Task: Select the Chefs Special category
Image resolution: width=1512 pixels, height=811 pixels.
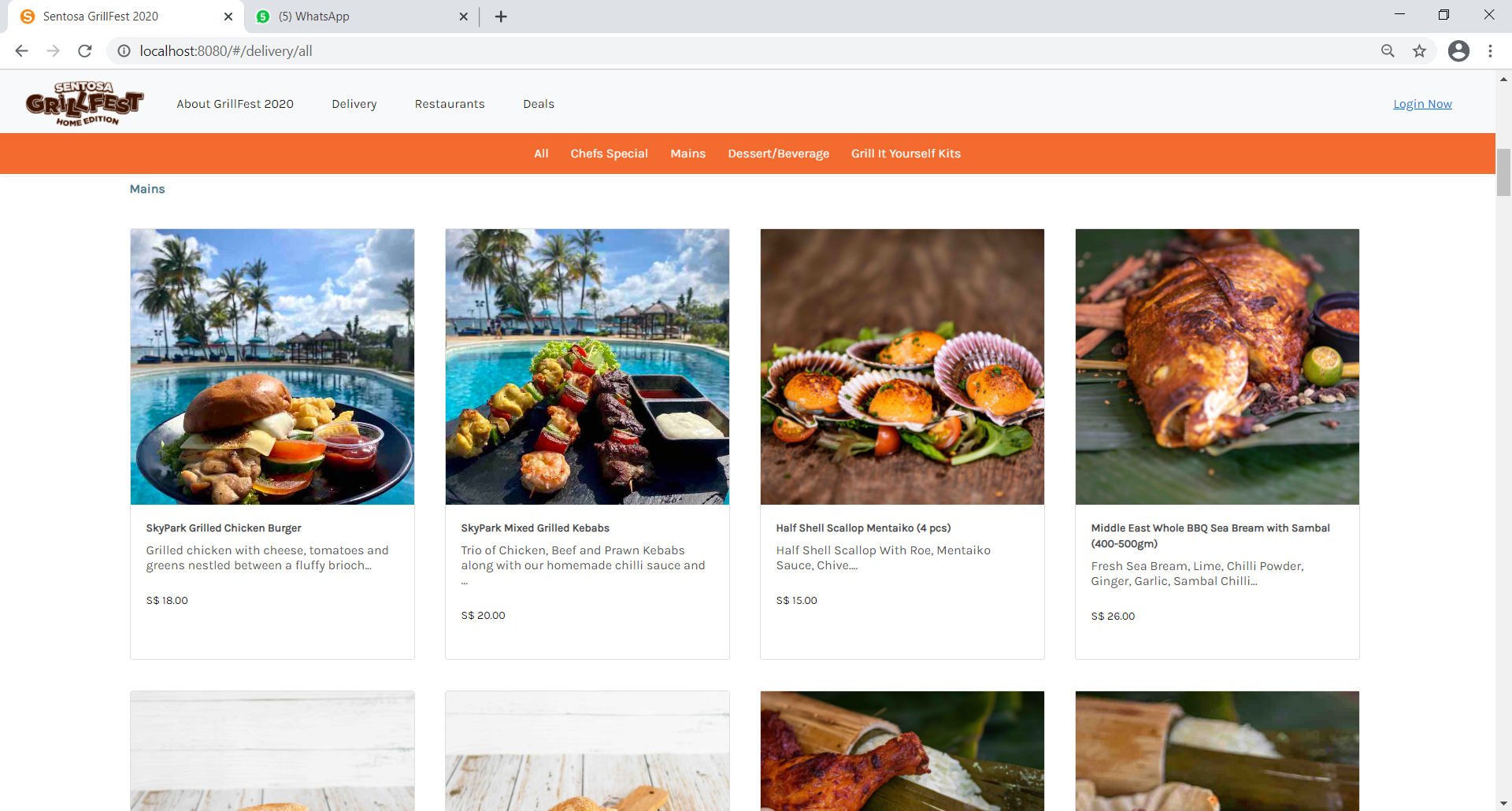Action: click(x=609, y=154)
